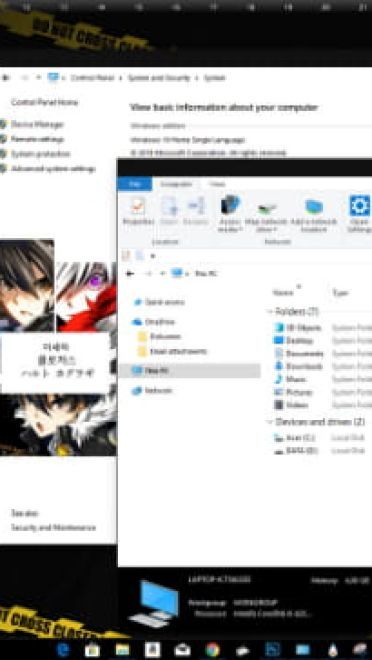Launch Google Chrome from the taskbar
The image size is (372, 660).
click(x=213, y=650)
